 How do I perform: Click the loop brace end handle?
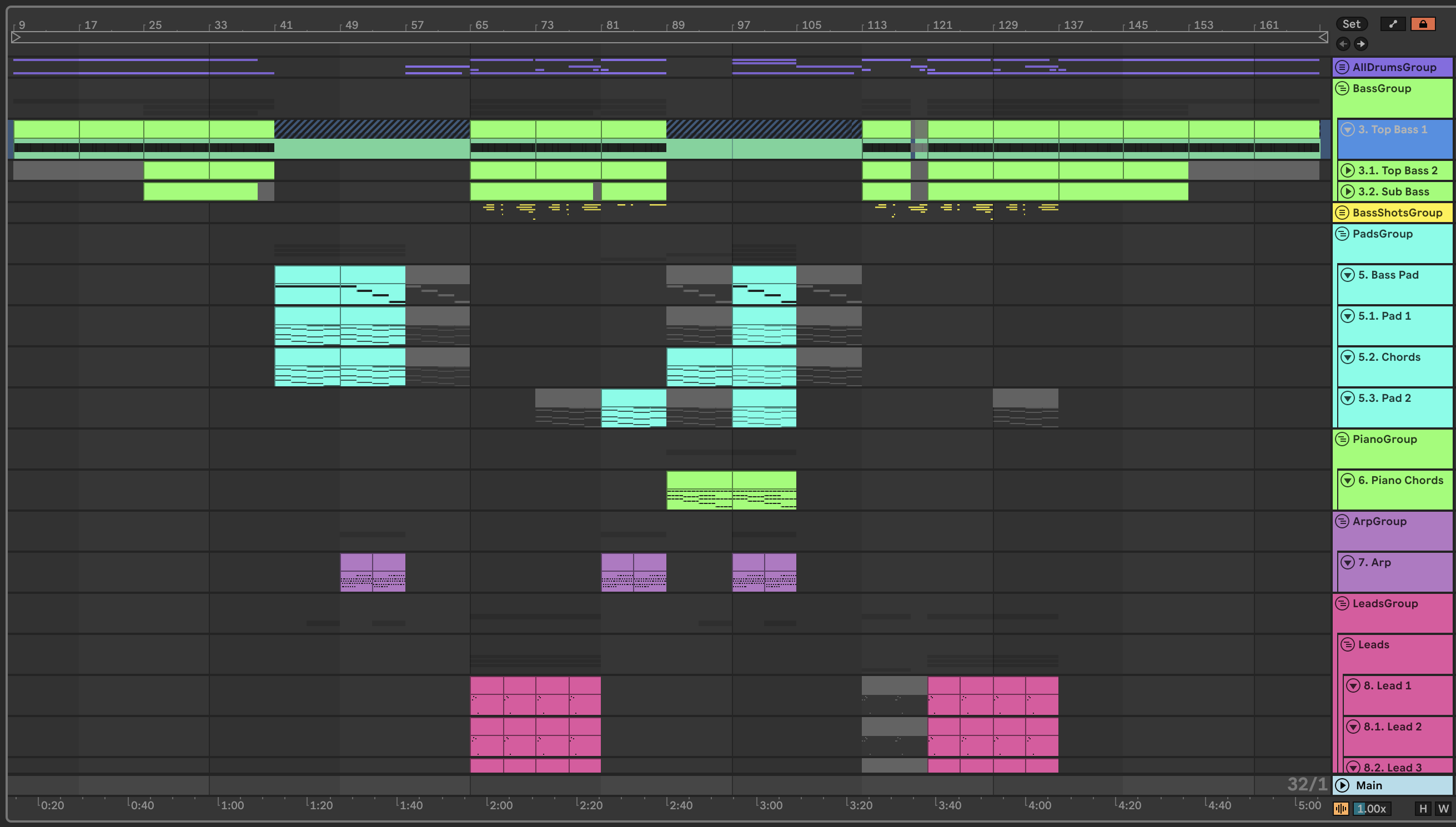pyautogui.click(x=1323, y=38)
